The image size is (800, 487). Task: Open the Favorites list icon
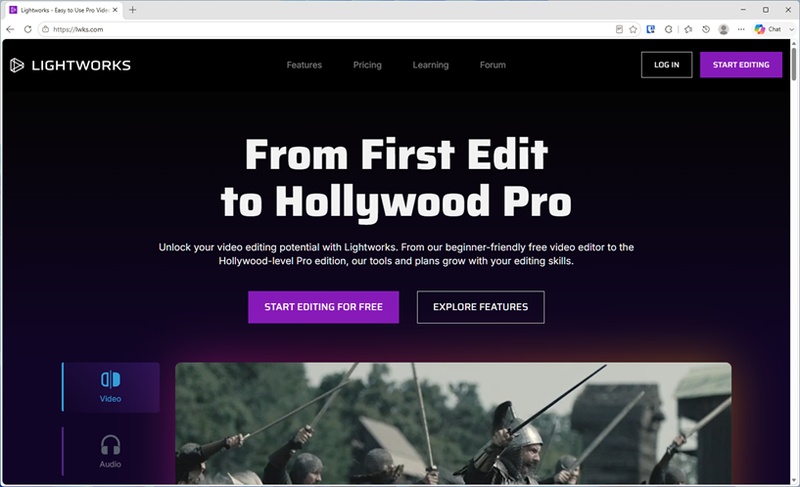[688, 29]
